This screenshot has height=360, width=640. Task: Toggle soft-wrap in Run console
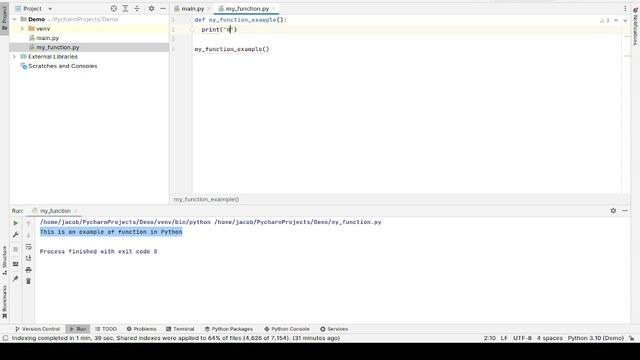[x=28, y=247]
